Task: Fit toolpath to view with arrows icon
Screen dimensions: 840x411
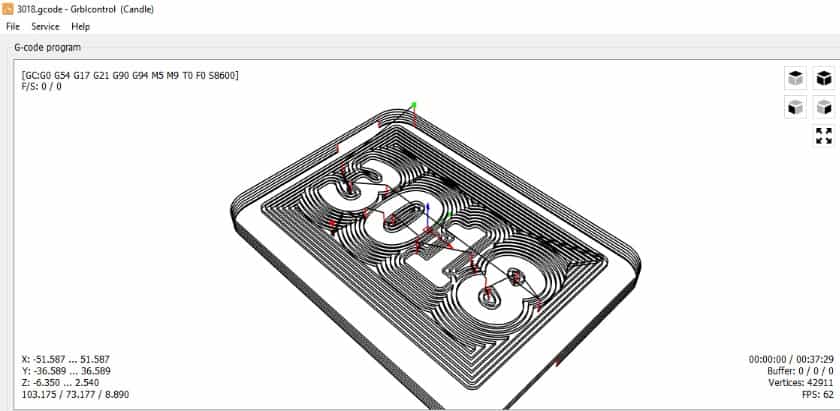Action: click(823, 136)
